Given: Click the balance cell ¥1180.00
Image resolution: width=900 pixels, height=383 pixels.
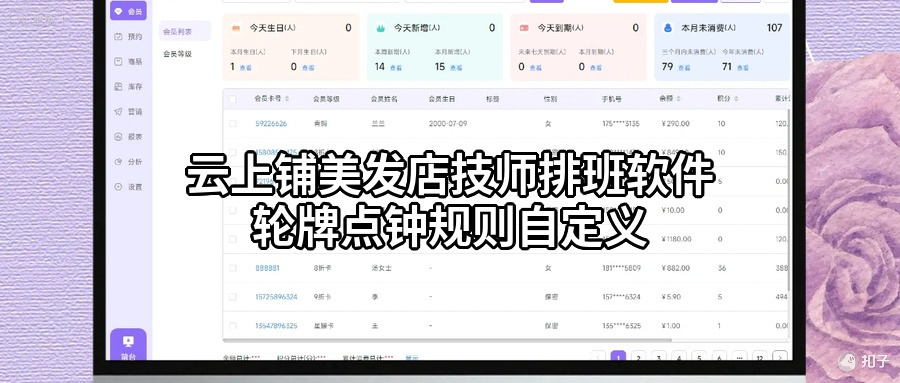Looking at the screenshot, I should click(x=677, y=239).
